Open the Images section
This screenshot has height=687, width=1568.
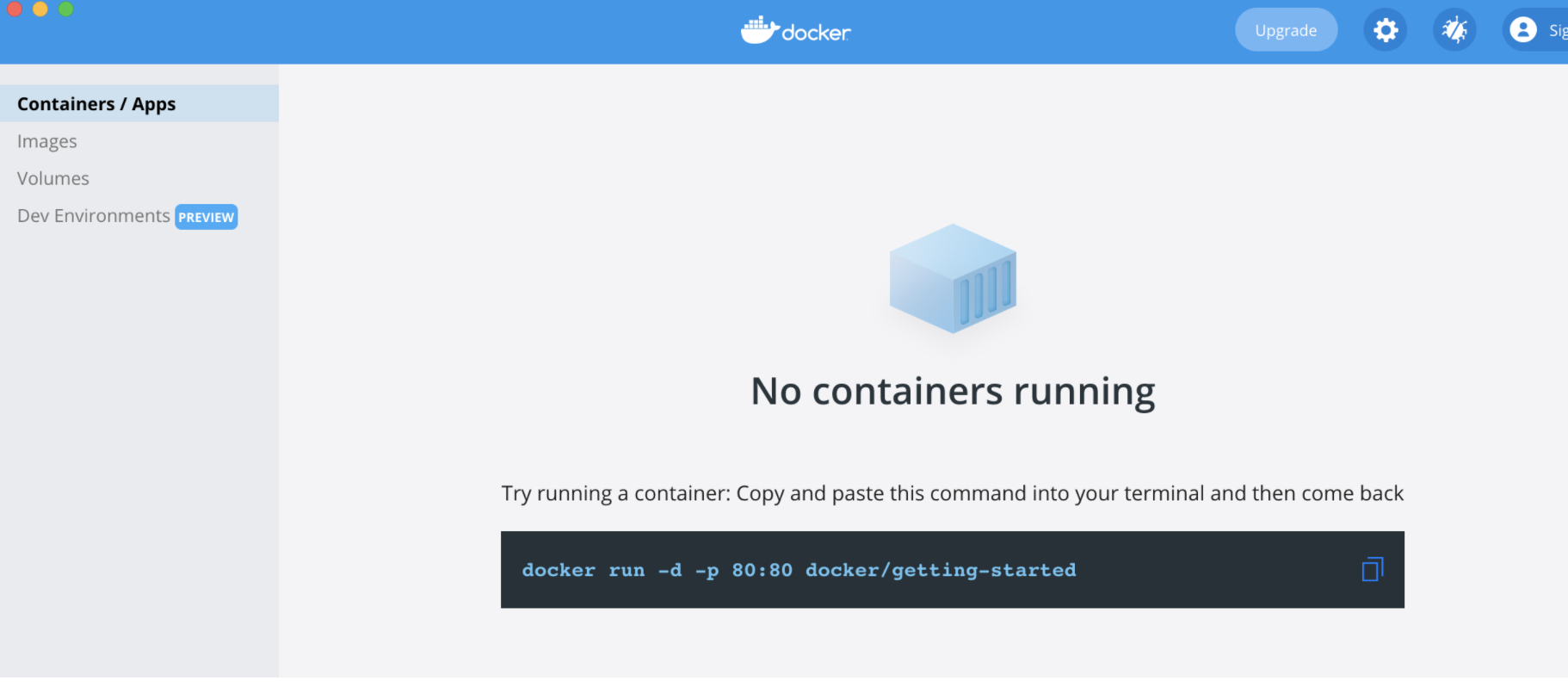click(47, 141)
